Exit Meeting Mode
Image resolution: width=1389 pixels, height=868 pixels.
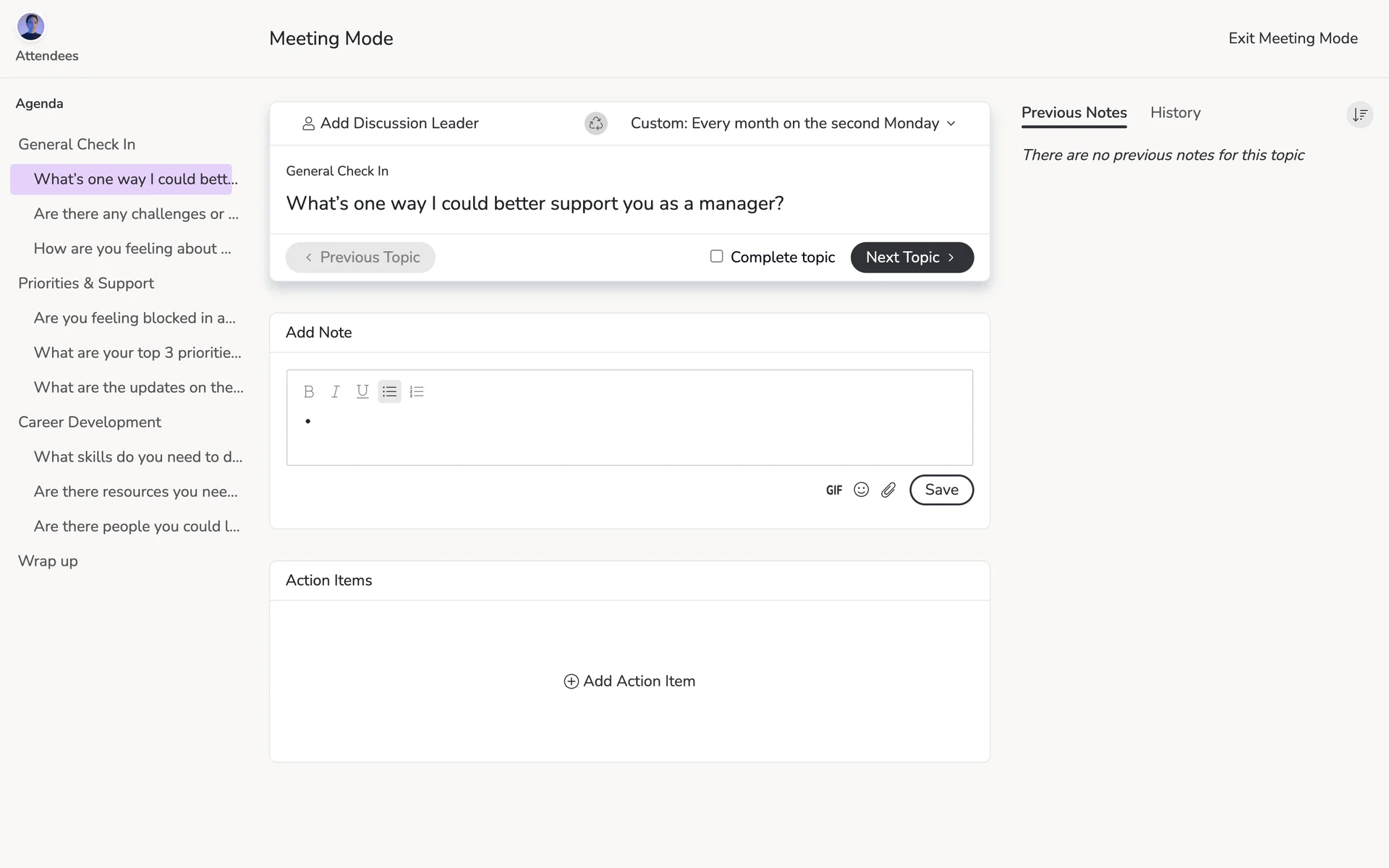[1293, 38]
